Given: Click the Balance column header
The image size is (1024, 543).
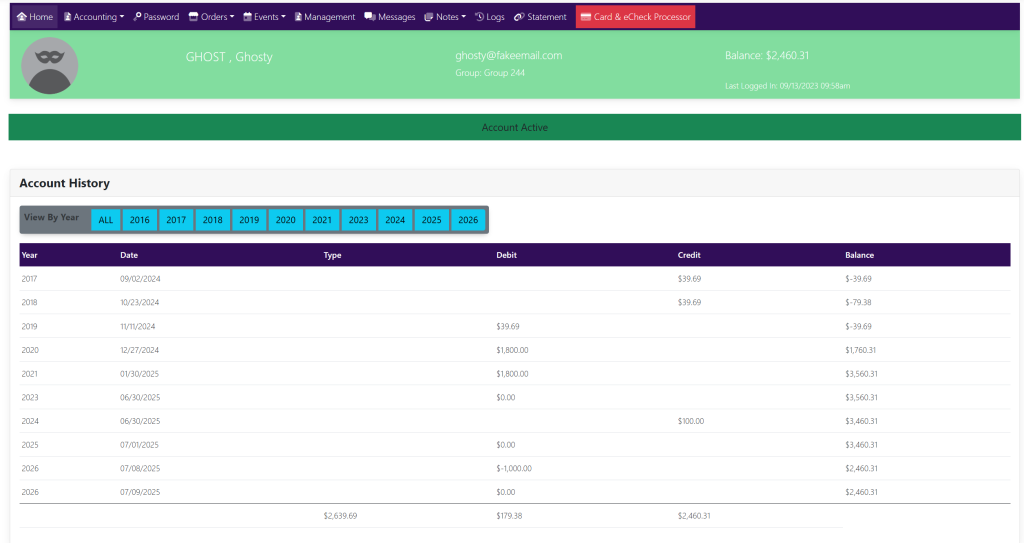Looking at the screenshot, I should 859,255.
